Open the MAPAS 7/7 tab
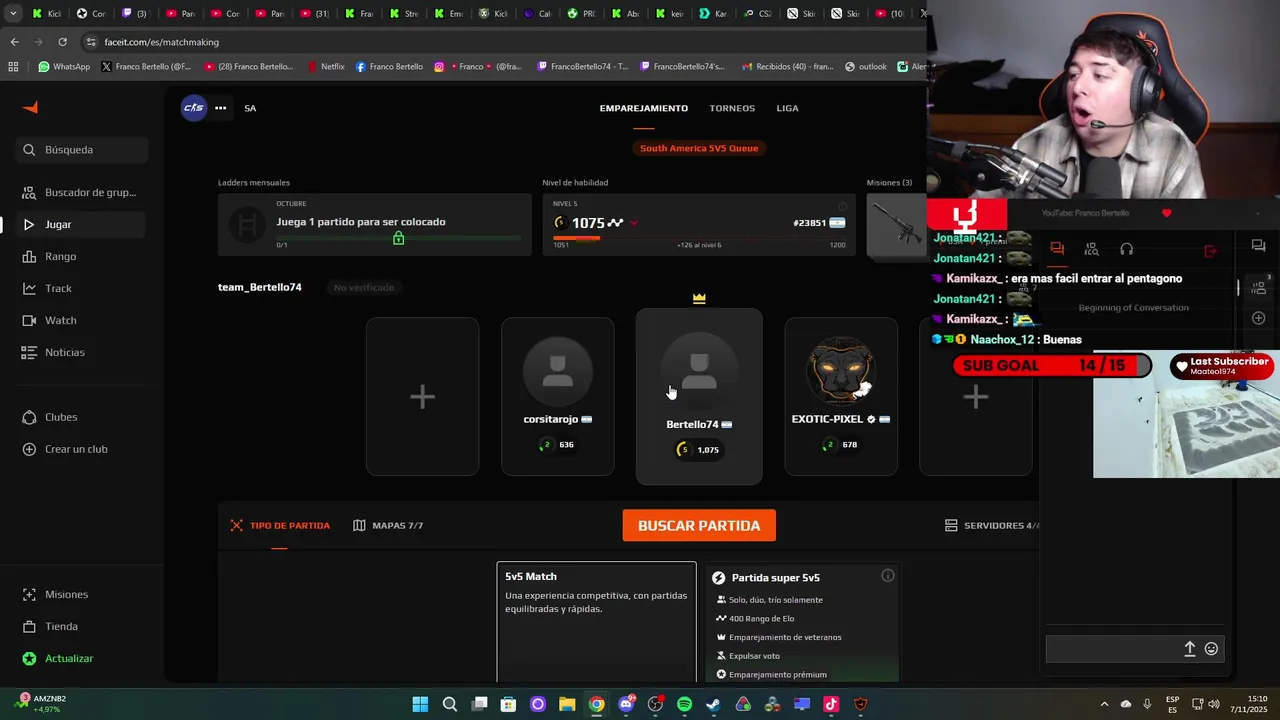This screenshot has width=1280, height=720. [x=388, y=525]
